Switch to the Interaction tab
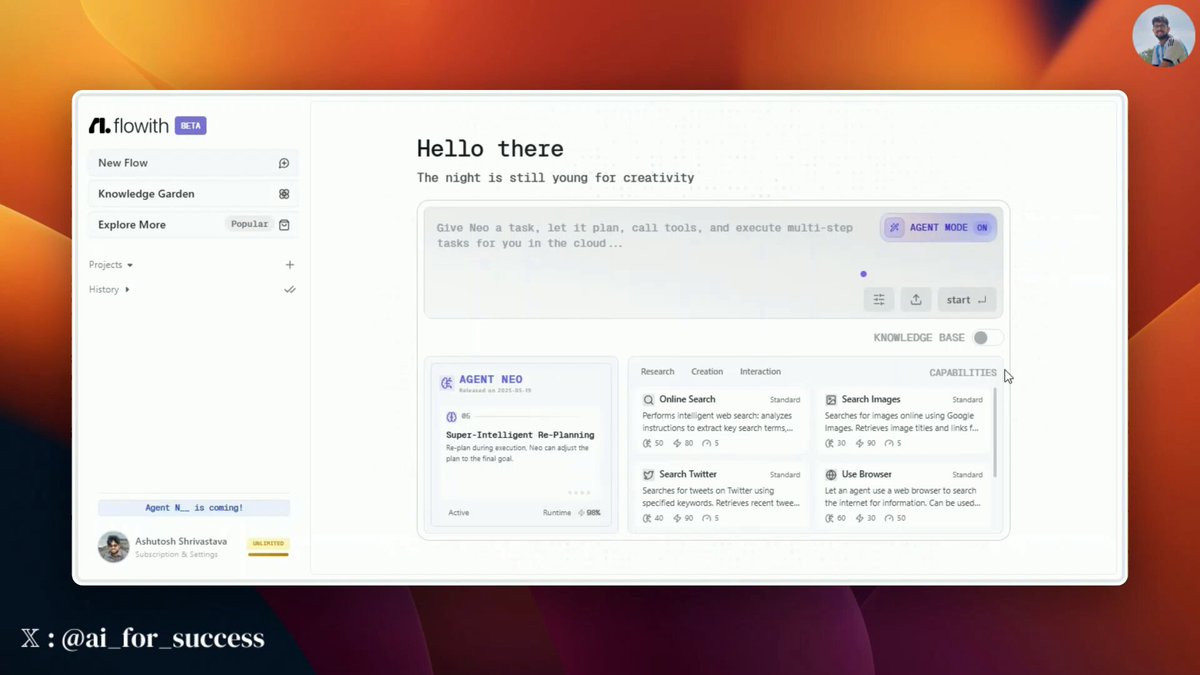This screenshot has width=1200, height=675. pos(760,372)
